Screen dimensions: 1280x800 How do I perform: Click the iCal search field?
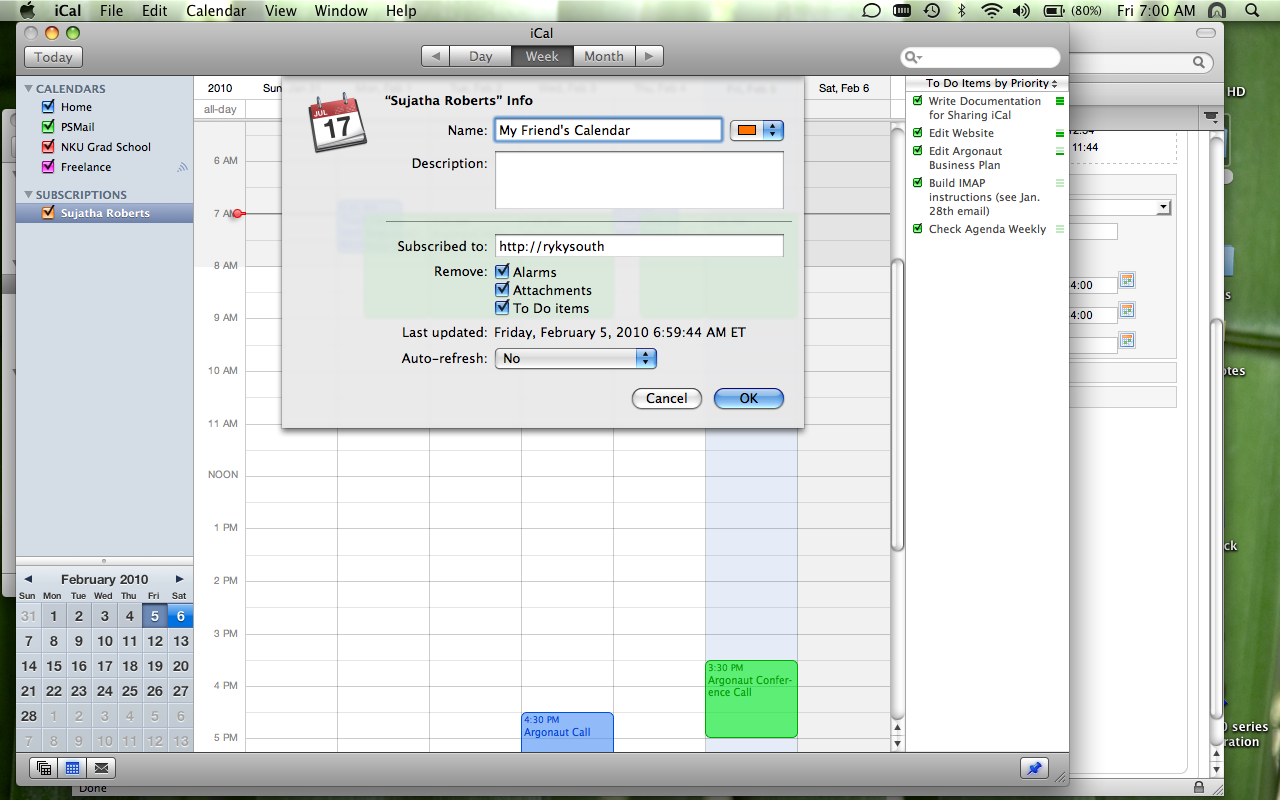pos(980,58)
